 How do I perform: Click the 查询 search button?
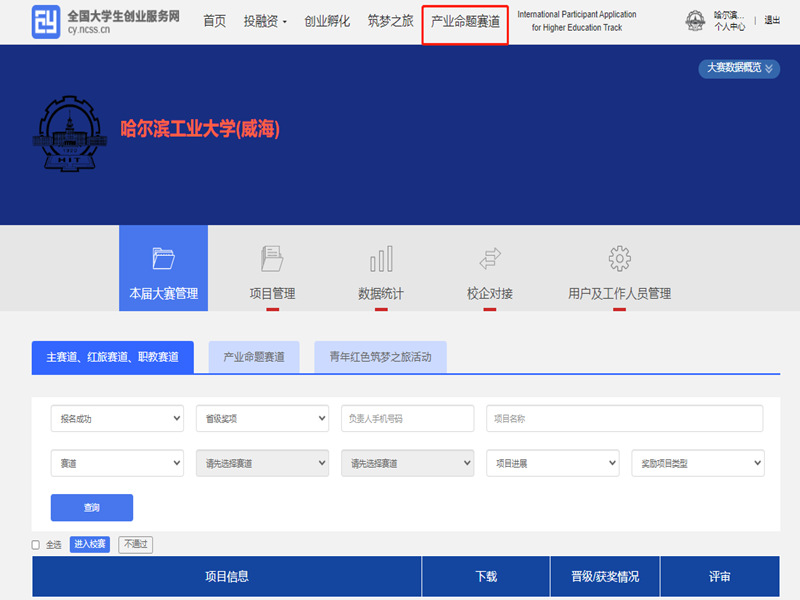(x=91, y=508)
